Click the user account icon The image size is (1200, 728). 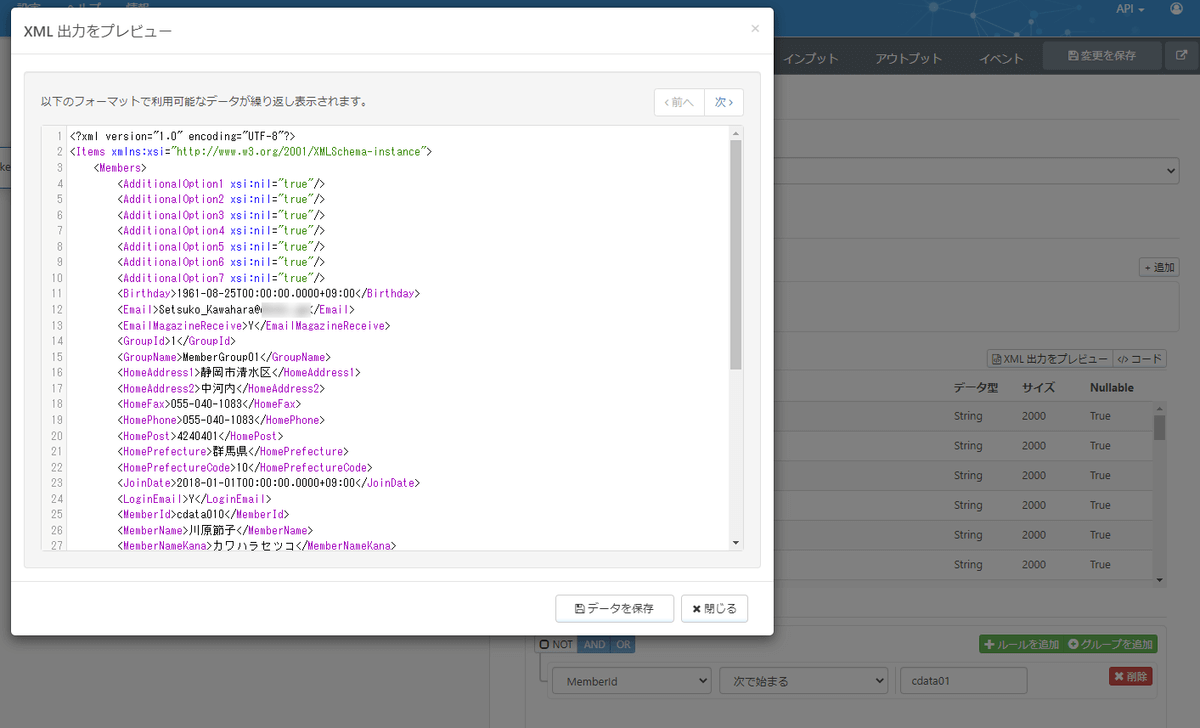[1176, 9]
